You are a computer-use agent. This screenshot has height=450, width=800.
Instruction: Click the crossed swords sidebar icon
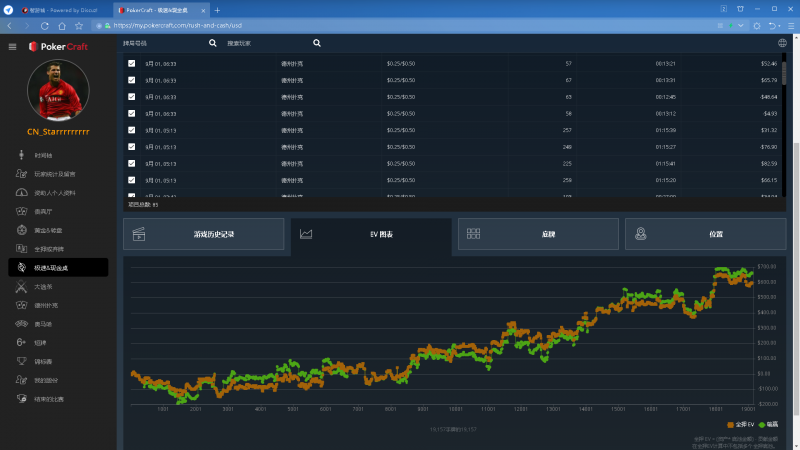[21, 286]
